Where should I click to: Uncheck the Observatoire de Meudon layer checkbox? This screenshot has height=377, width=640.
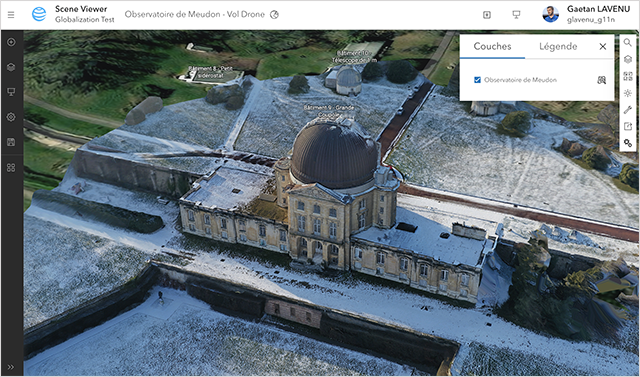point(477,80)
